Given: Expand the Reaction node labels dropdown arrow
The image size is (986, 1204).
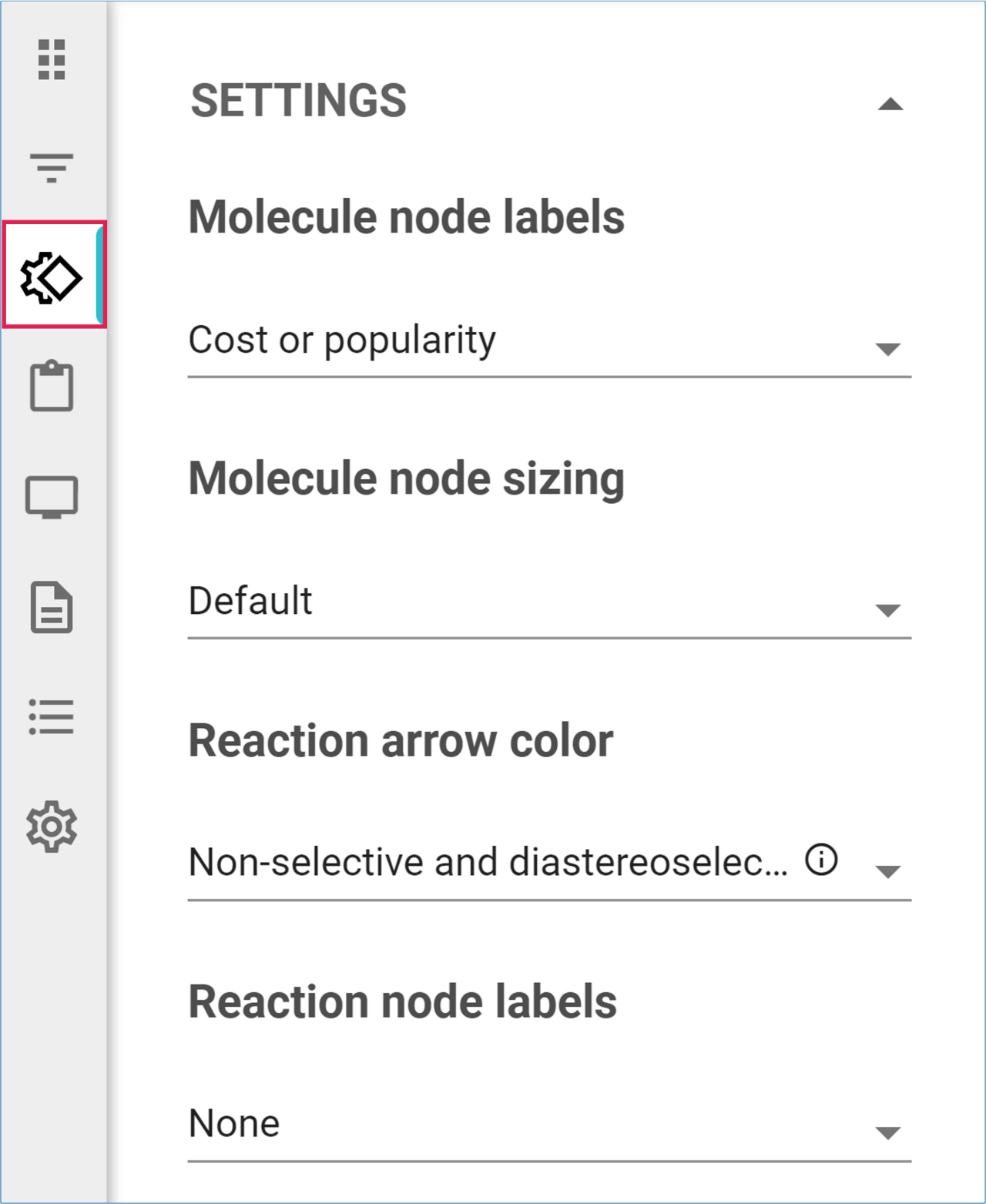Looking at the screenshot, I should click(888, 1132).
